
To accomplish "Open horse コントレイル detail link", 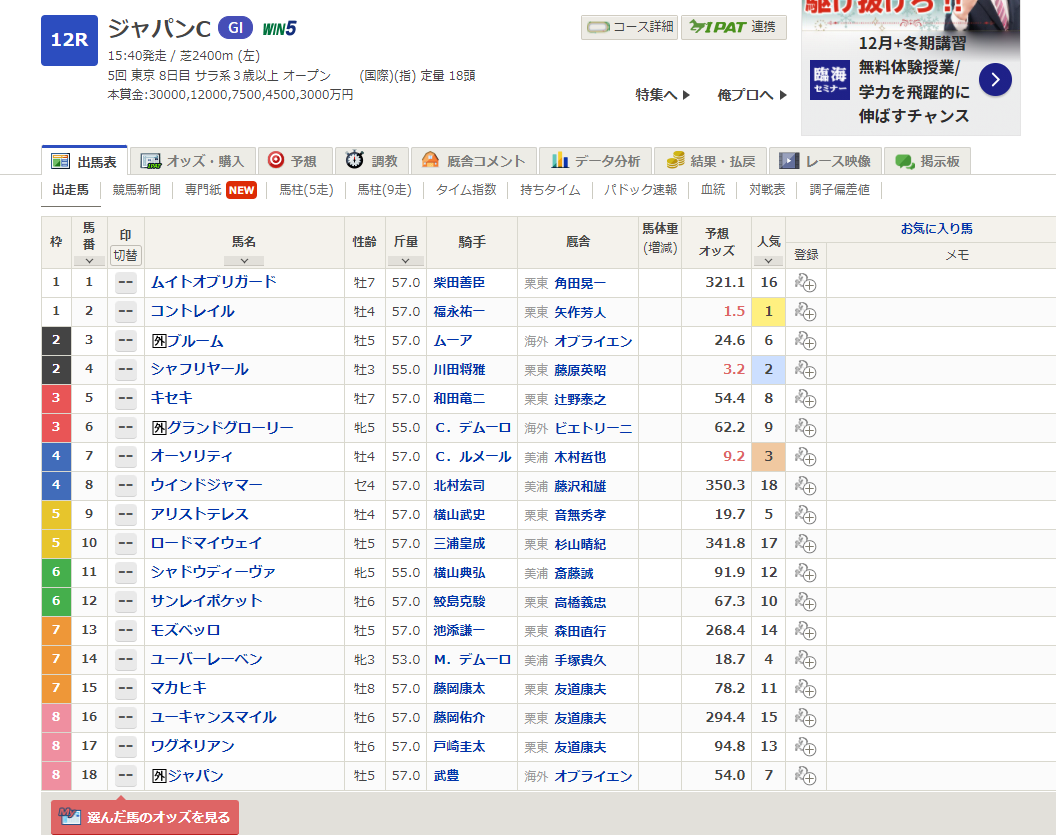I will pos(193,311).
